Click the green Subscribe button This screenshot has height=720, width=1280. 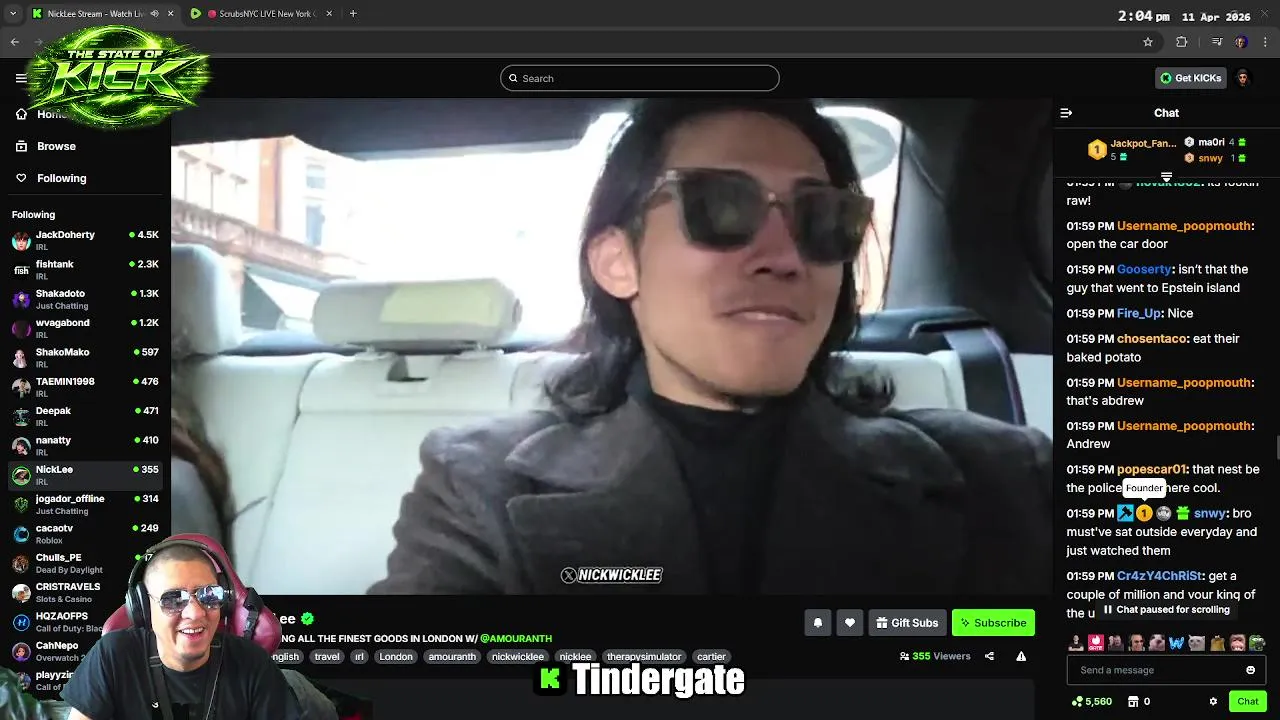[993, 623]
